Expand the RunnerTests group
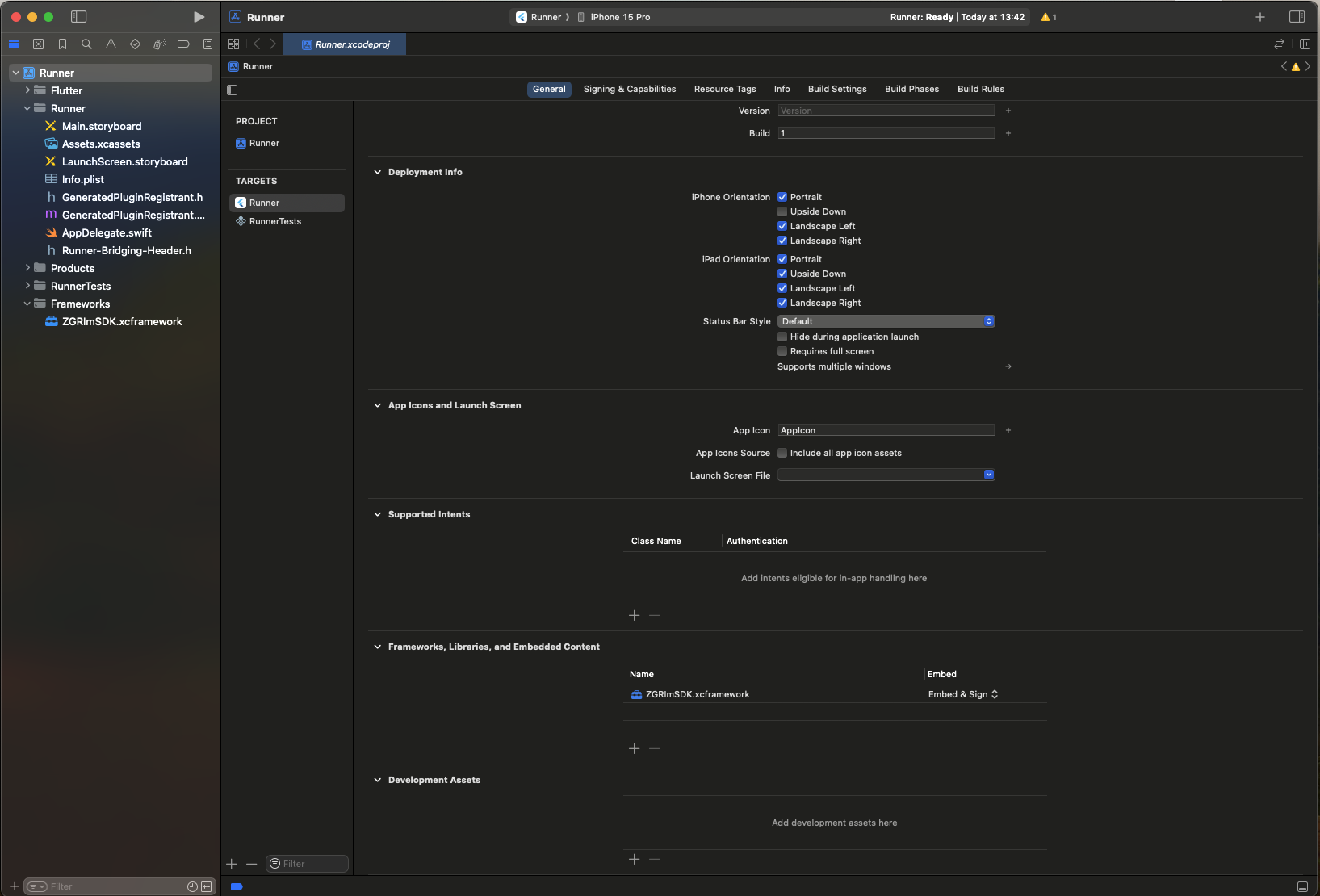 coord(27,286)
